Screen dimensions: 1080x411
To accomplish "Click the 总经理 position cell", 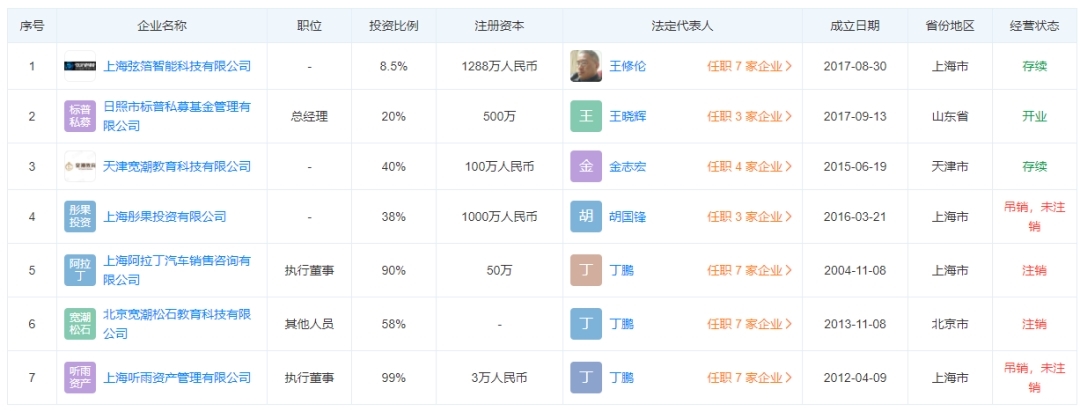I will 309,116.
